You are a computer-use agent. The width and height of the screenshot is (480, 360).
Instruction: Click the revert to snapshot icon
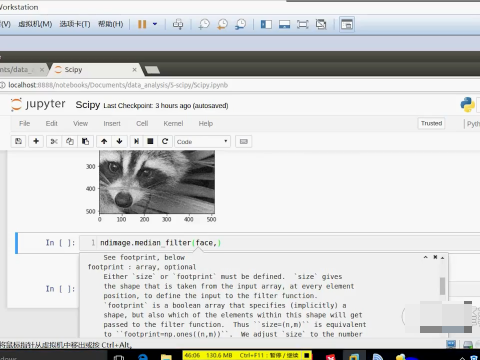(222, 24)
